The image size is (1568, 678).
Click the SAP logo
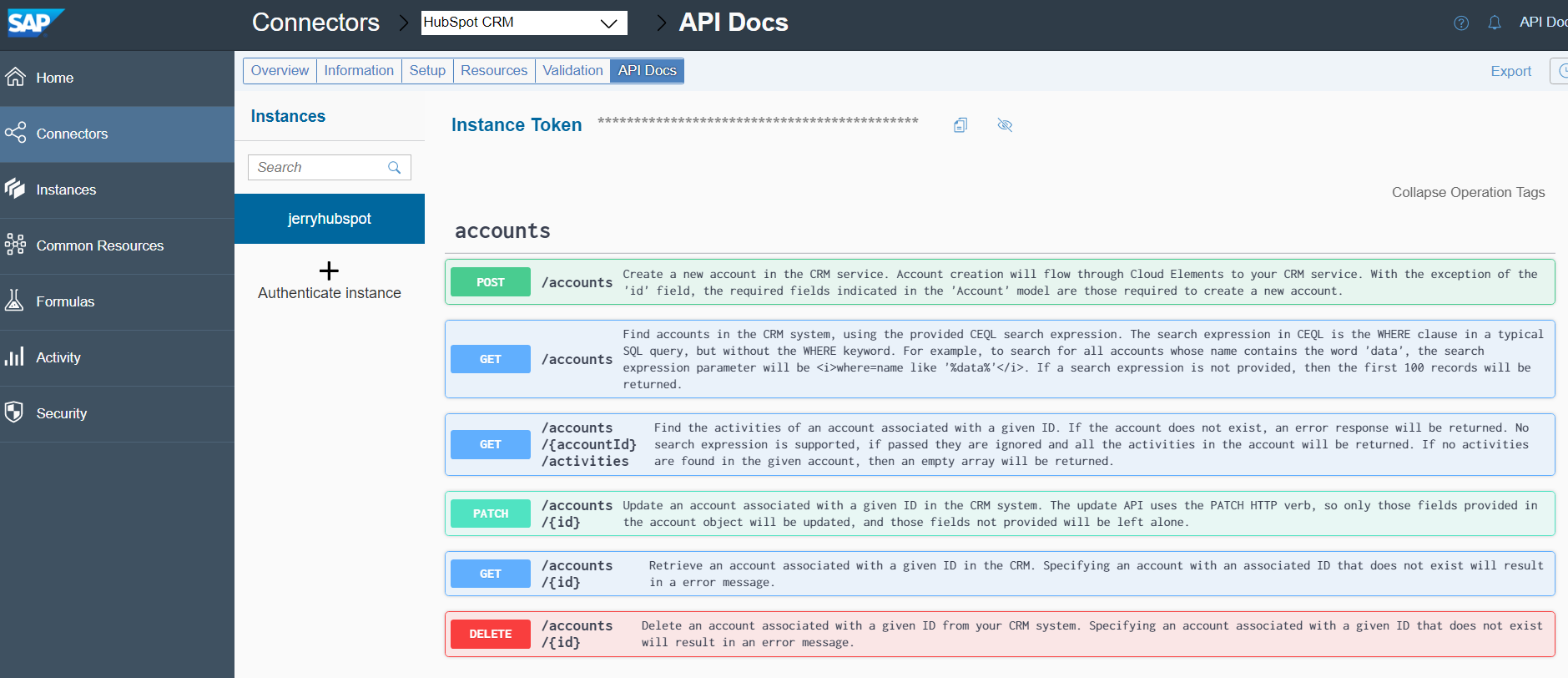pos(34,23)
